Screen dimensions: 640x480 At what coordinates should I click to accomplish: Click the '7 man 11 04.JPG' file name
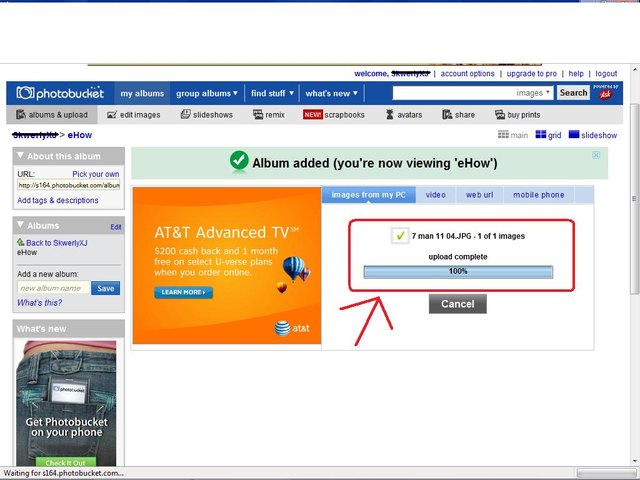(442, 236)
